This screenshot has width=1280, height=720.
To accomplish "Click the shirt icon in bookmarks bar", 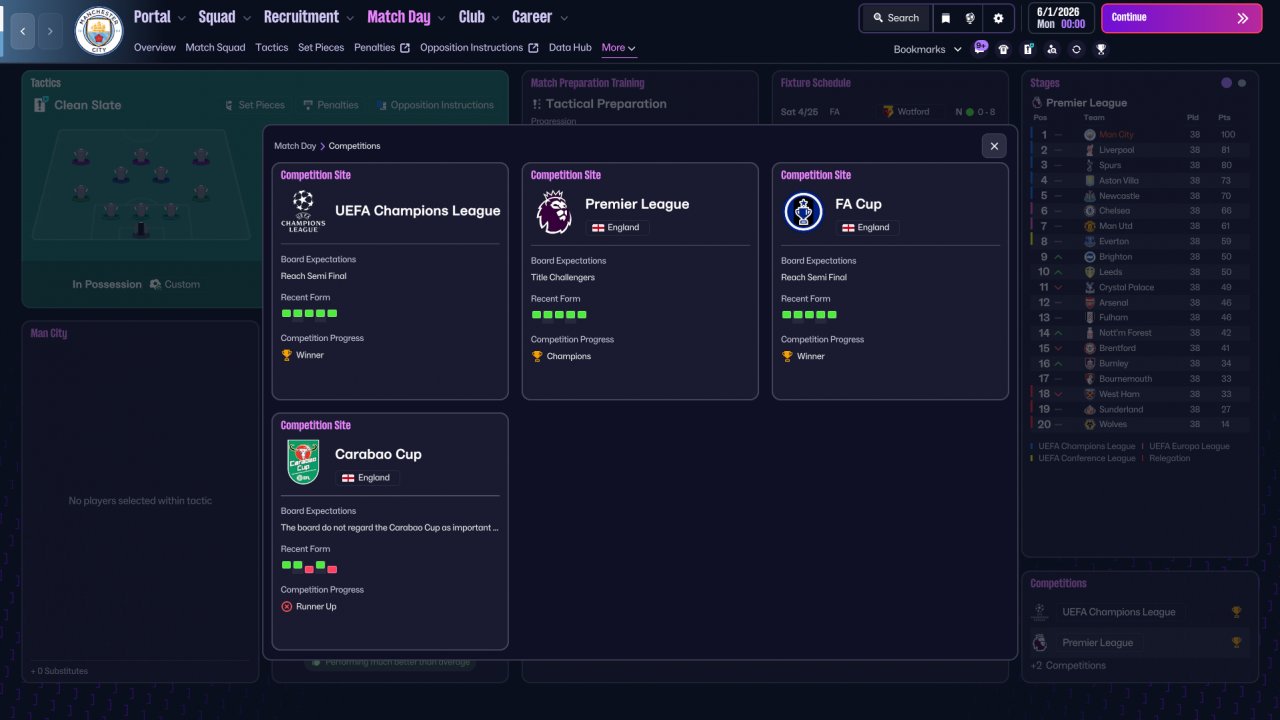I will [1004, 49].
